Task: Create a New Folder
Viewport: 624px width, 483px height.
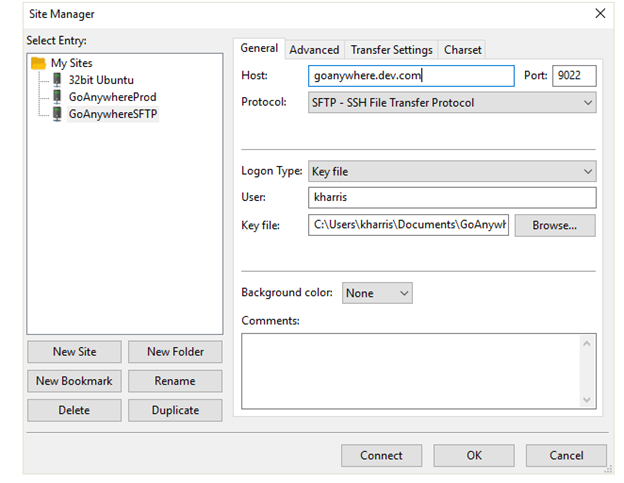Action: tap(175, 352)
